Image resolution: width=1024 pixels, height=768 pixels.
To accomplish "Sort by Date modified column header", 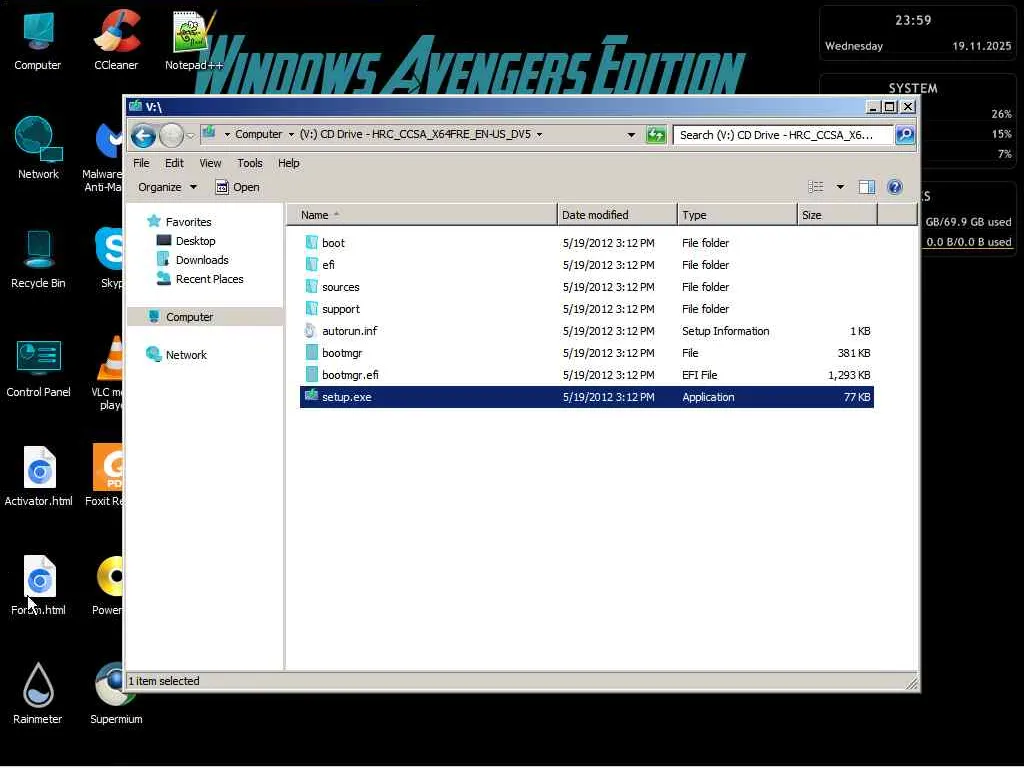I will click(617, 215).
